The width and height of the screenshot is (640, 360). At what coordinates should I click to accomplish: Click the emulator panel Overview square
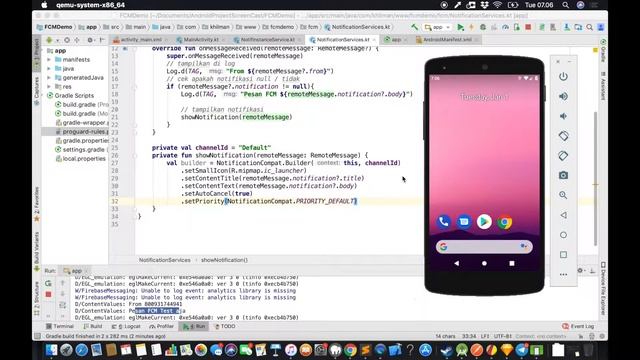[563, 255]
